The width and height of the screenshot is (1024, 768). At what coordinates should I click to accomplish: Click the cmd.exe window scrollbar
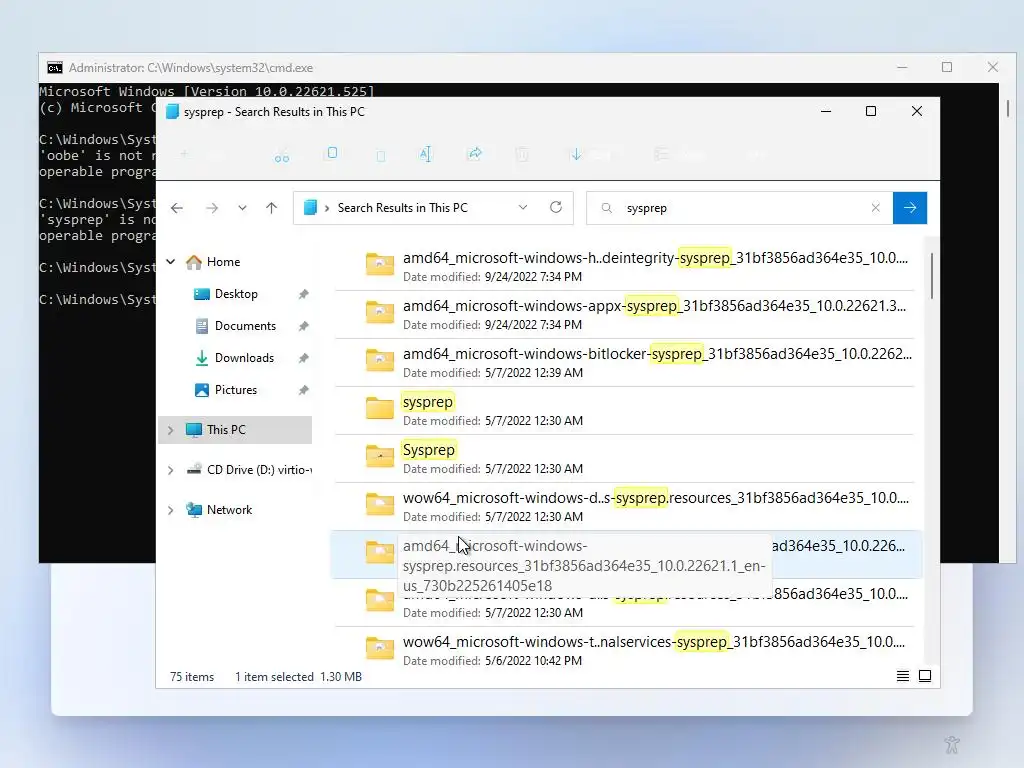click(1008, 108)
